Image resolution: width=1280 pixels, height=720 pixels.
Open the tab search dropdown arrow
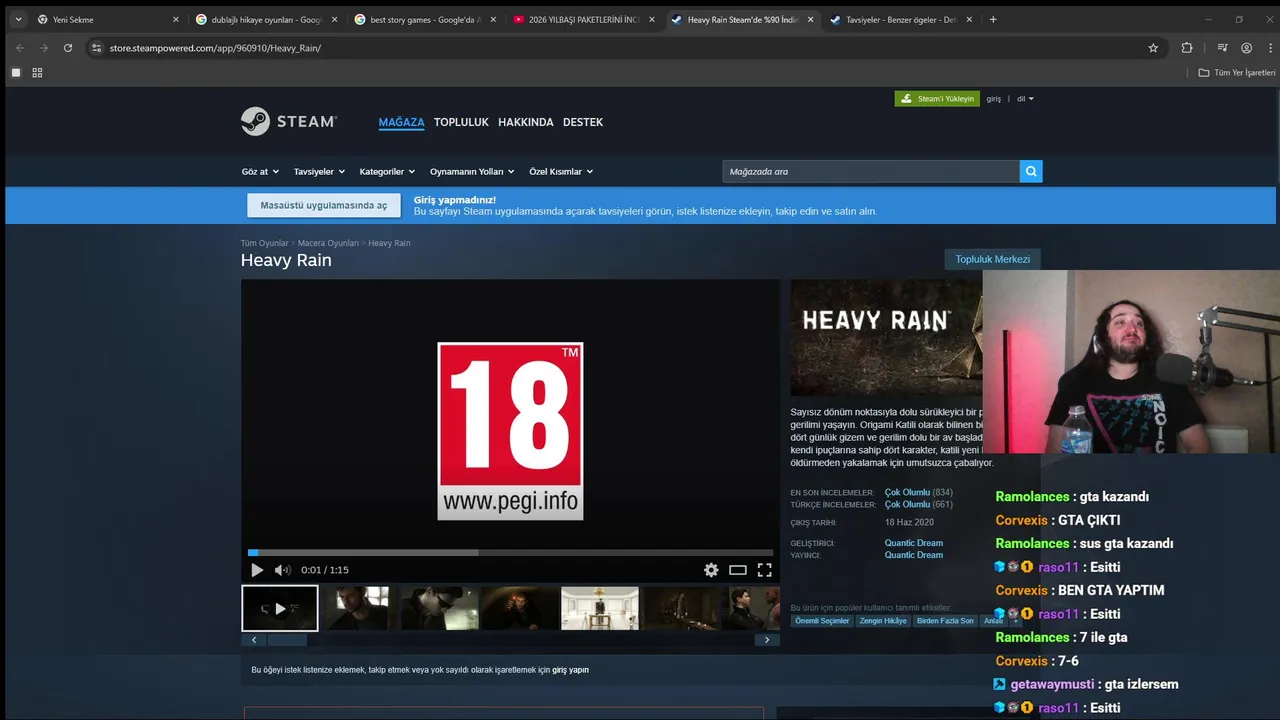[x=18, y=19]
